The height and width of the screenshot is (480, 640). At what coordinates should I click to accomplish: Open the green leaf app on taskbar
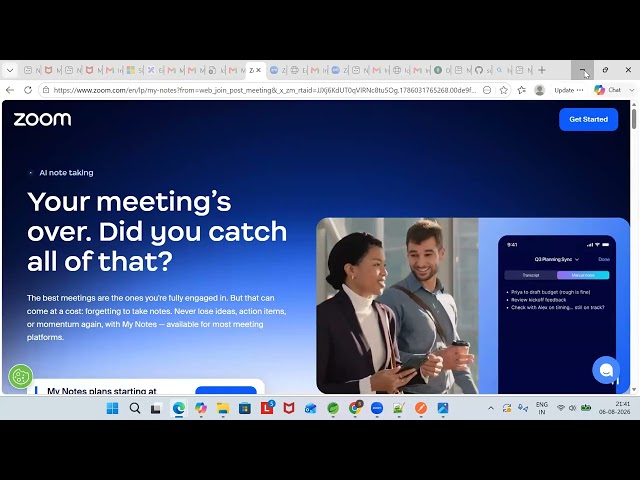point(333,408)
